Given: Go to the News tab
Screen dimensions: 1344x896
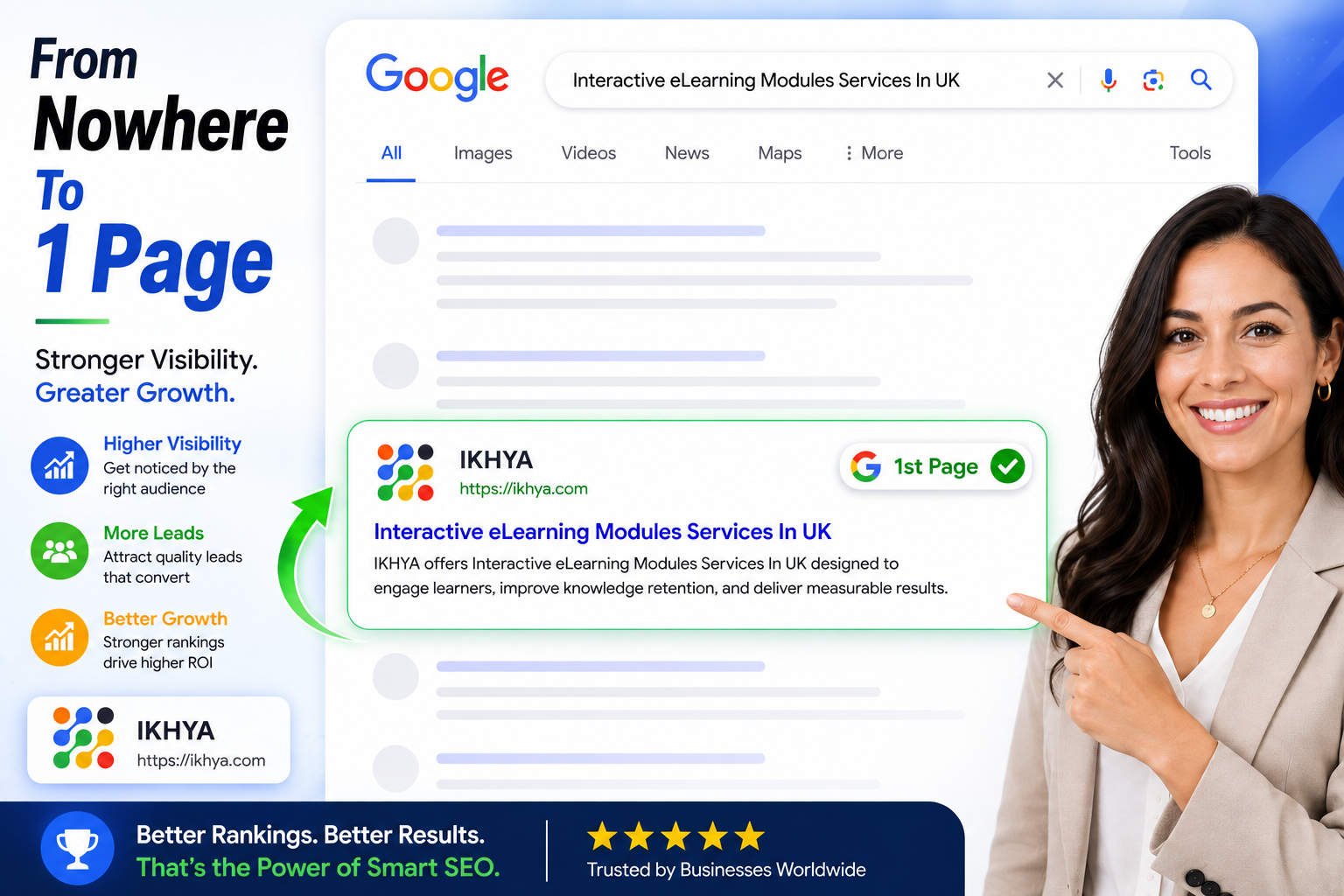Looking at the screenshot, I should [x=687, y=153].
